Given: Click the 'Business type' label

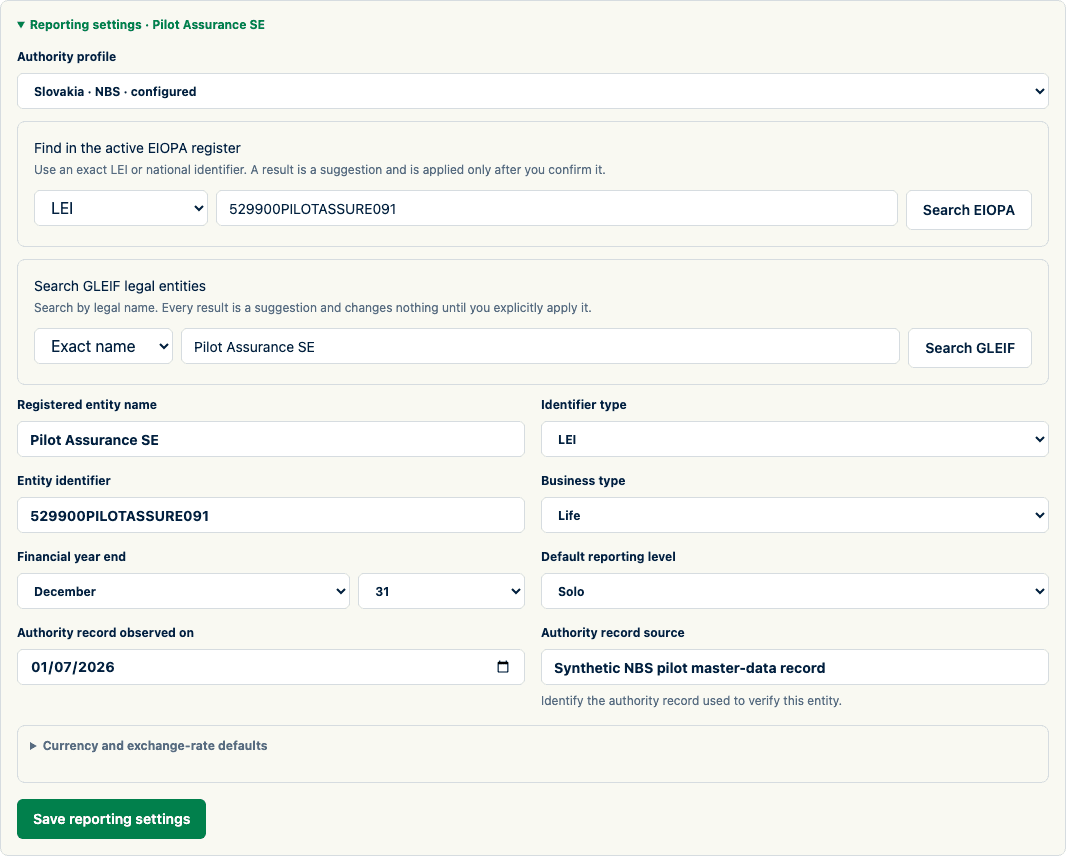Looking at the screenshot, I should tap(583, 481).
